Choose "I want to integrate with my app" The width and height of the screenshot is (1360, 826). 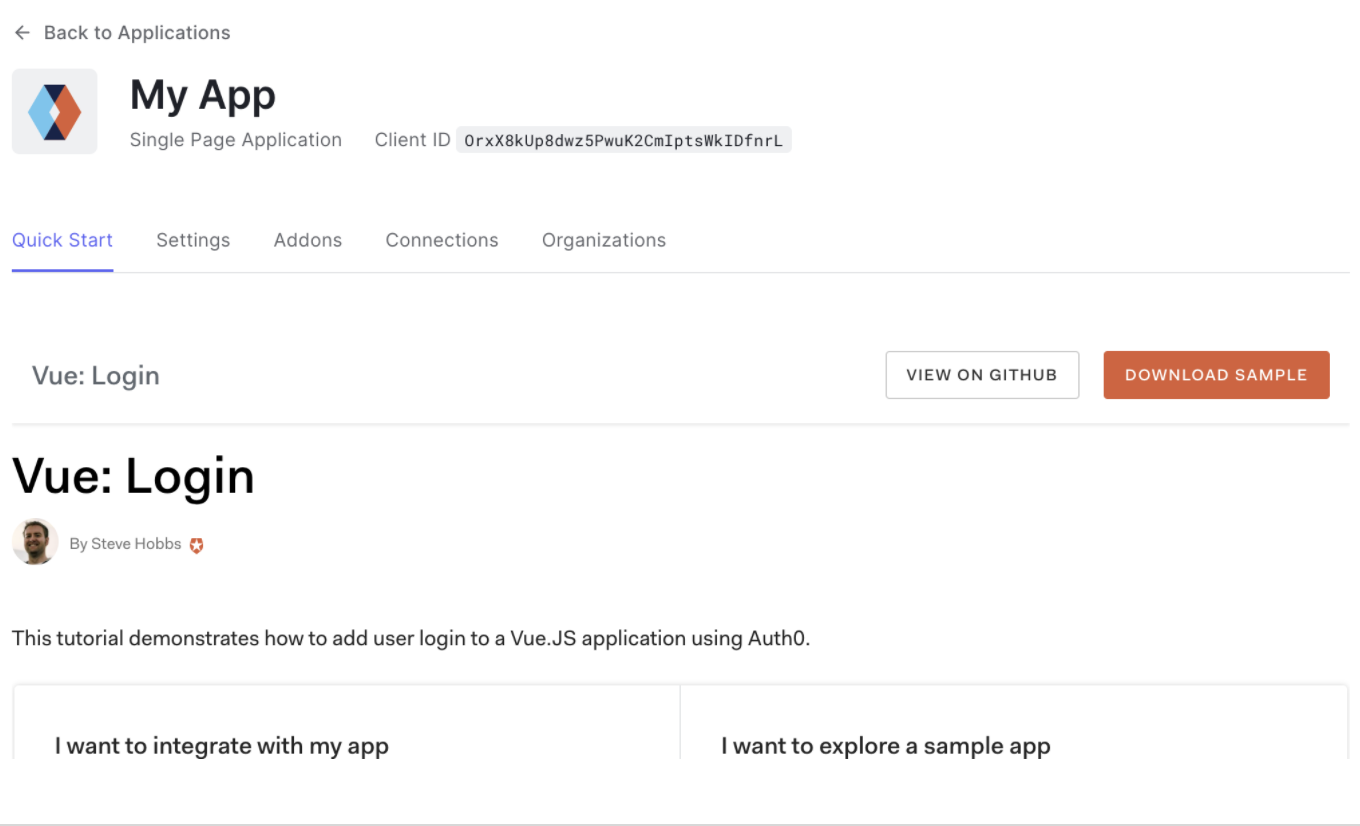pos(222,746)
